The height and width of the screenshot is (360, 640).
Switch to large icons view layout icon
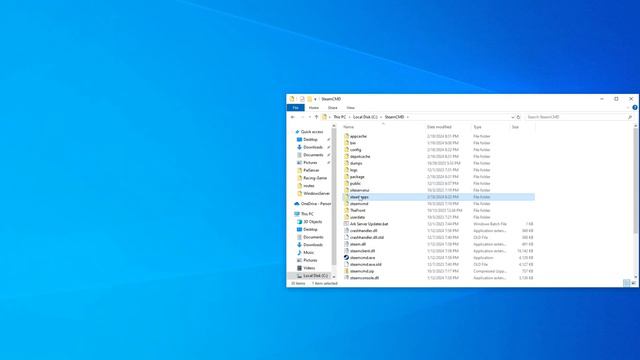click(x=633, y=283)
